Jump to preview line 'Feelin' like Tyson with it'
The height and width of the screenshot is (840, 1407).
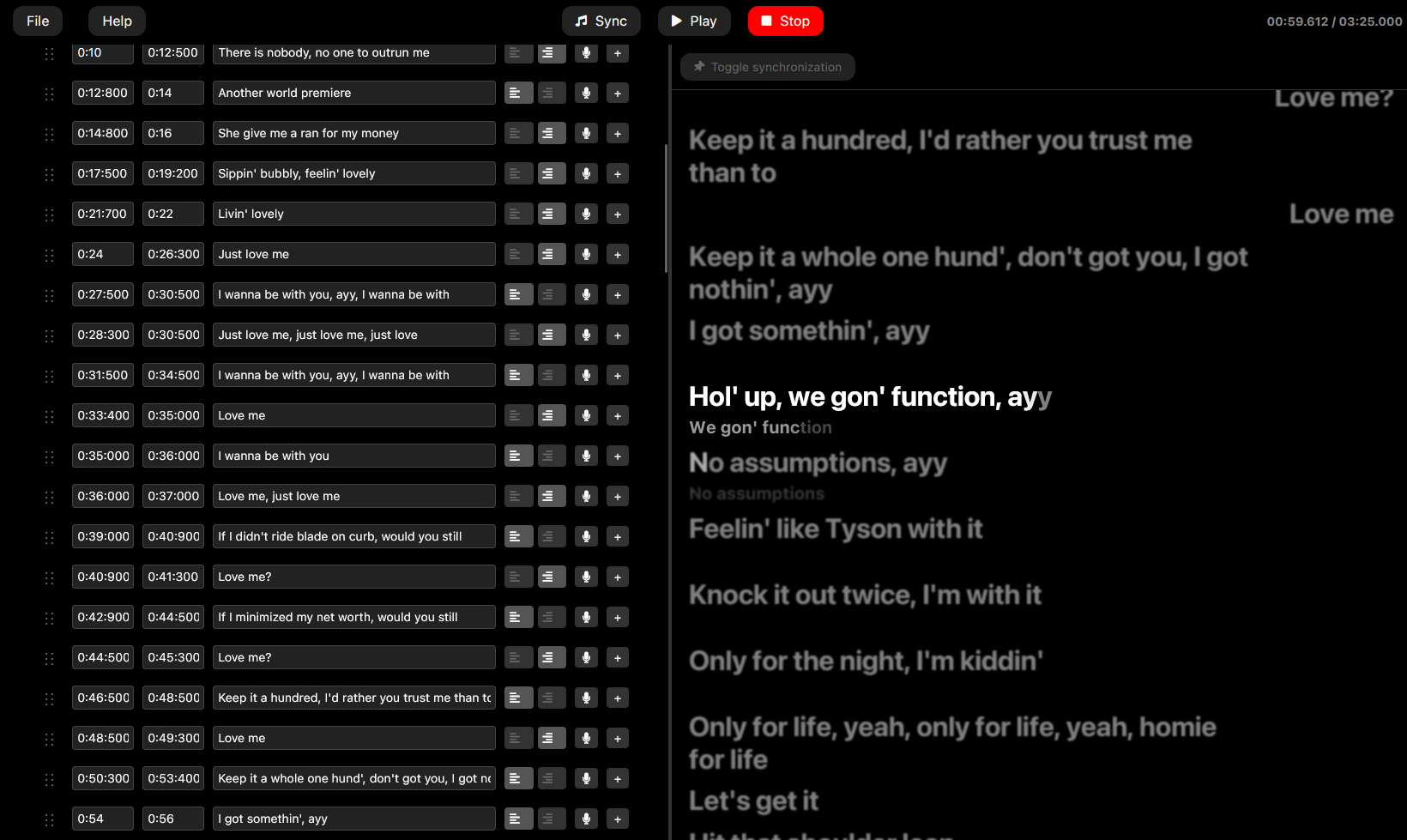(x=836, y=529)
